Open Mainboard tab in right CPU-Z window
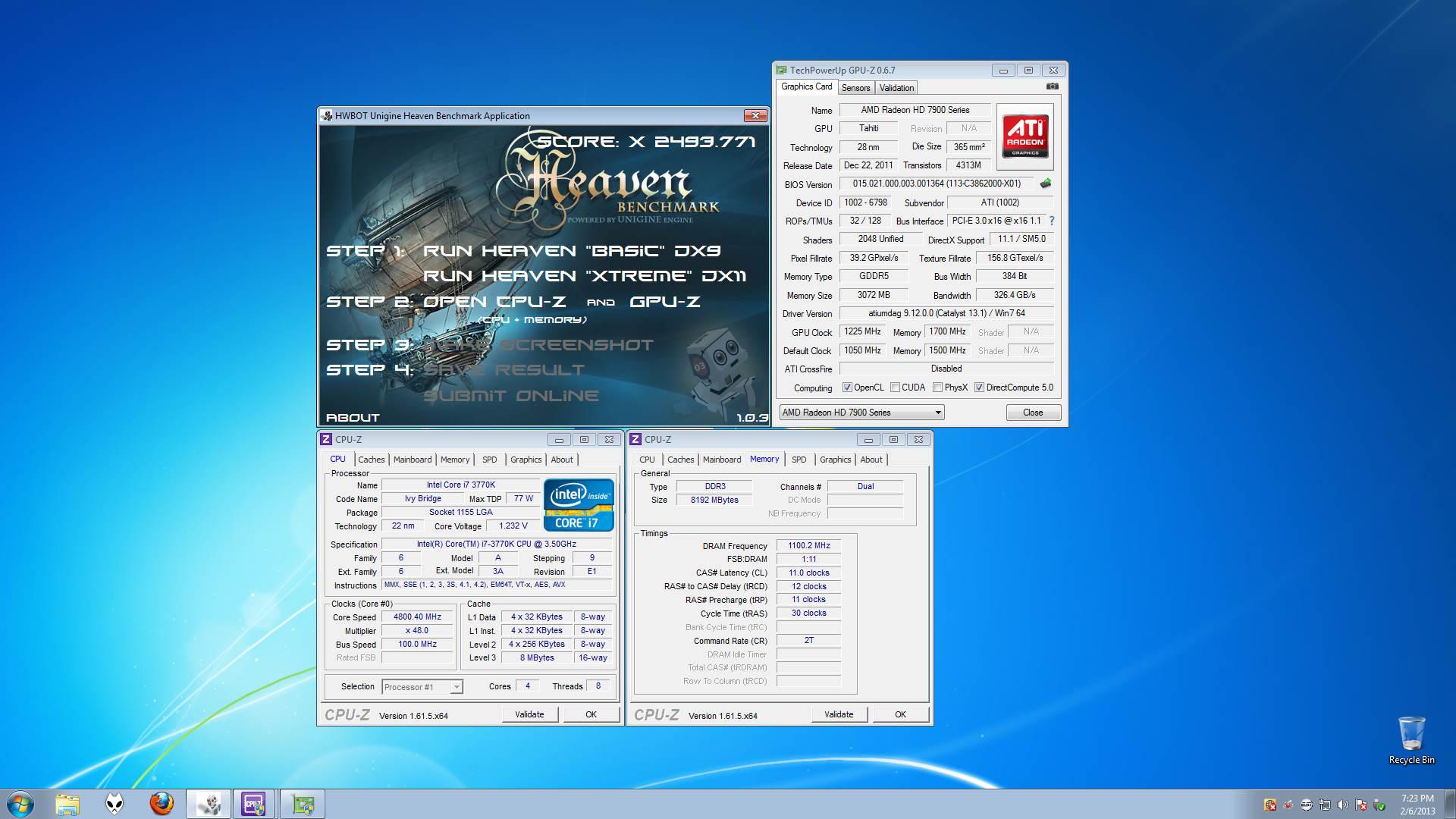This screenshot has width=1456, height=819. point(722,460)
